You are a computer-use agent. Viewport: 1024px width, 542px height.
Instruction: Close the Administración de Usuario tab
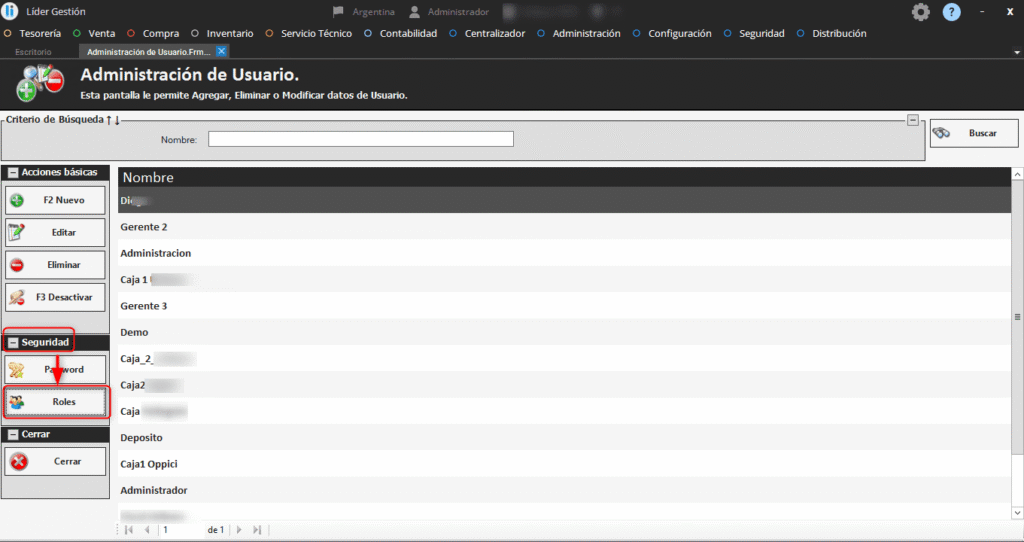tap(221, 51)
